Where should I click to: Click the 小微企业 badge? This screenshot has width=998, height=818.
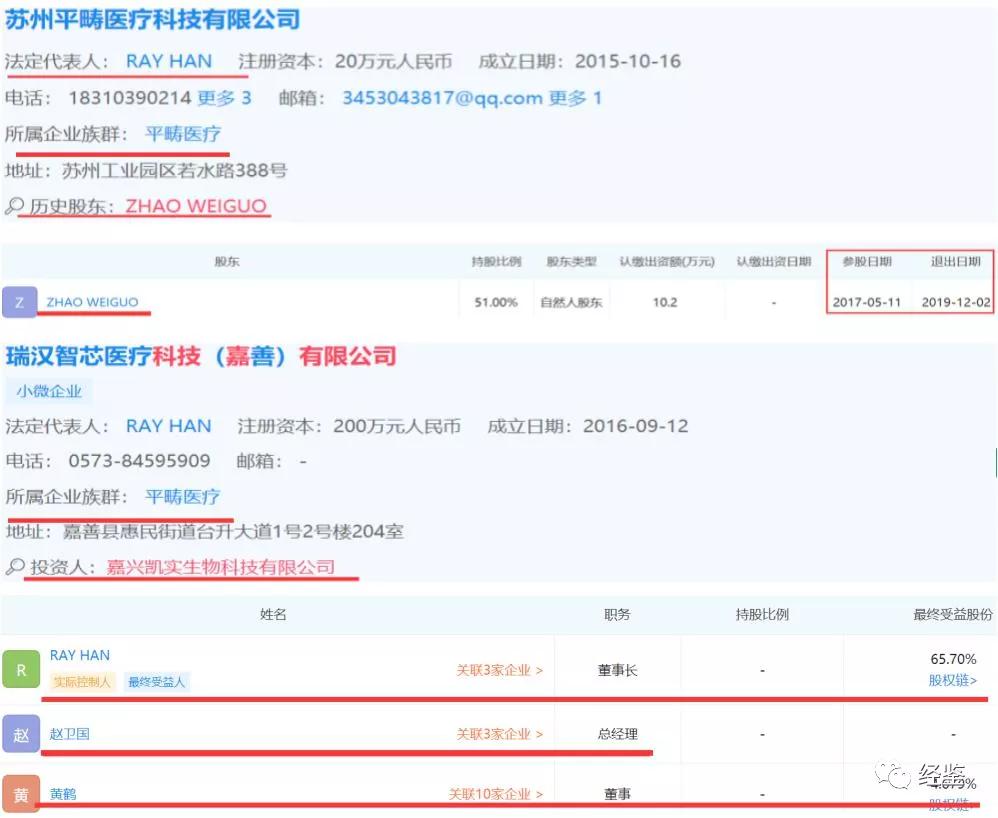(49, 392)
